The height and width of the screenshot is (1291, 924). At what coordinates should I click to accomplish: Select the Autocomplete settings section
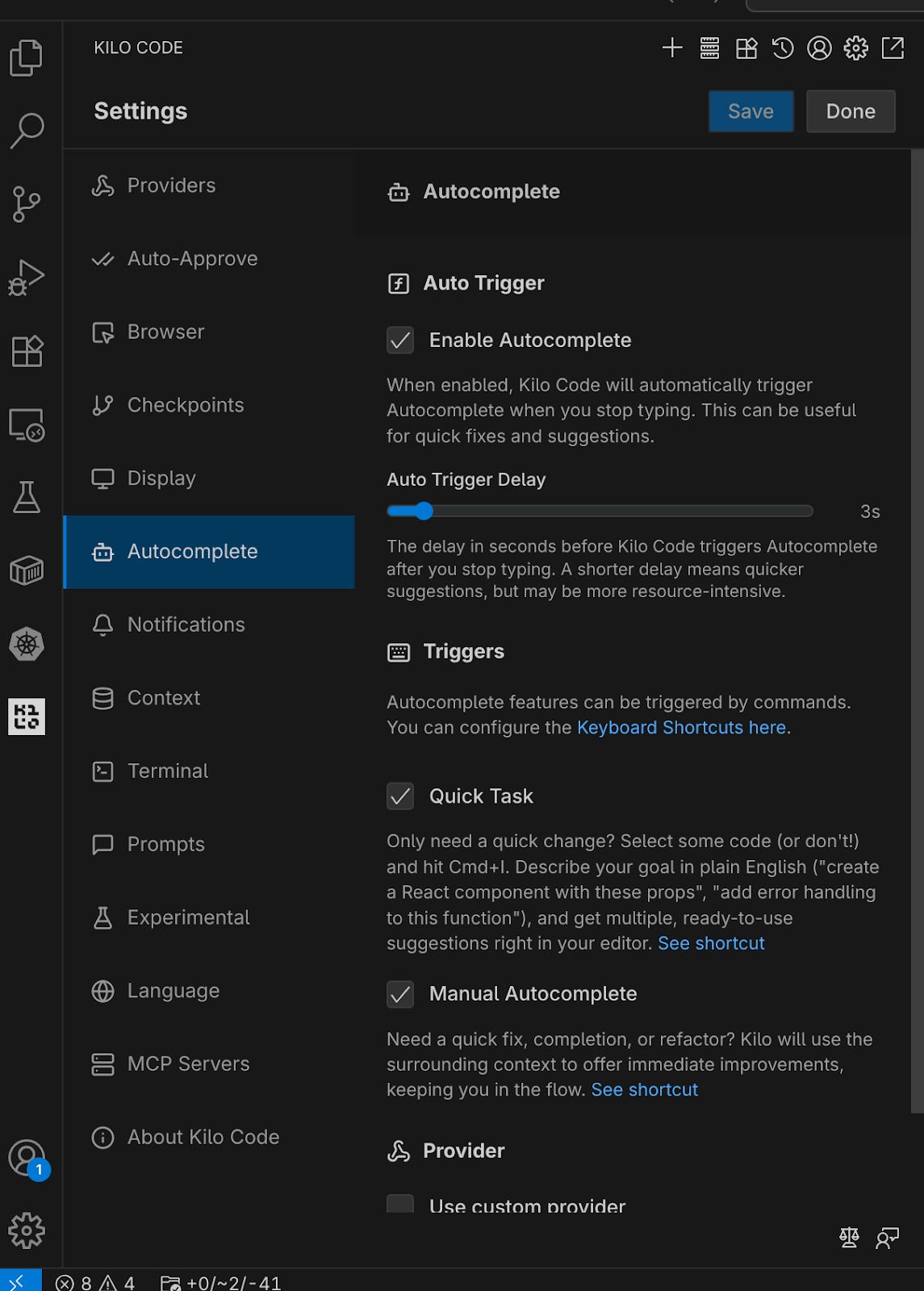click(x=209, y=552)
